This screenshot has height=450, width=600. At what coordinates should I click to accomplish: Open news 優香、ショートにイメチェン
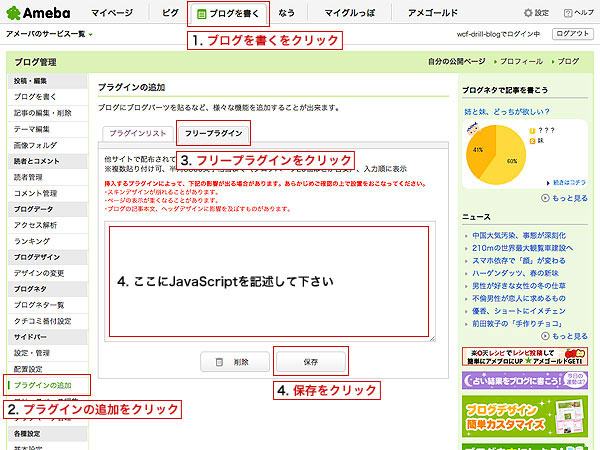point(518,311)
